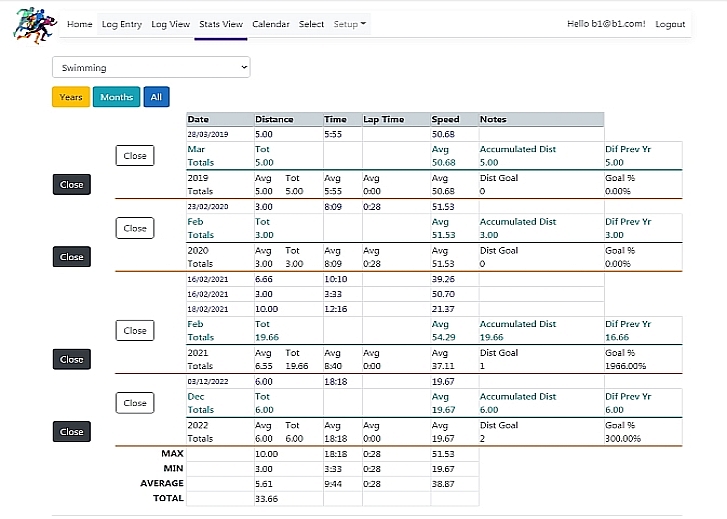Viewport: 727px width, 519px height.
Task: Open the Select page
Action: click(x=311, y=24)
